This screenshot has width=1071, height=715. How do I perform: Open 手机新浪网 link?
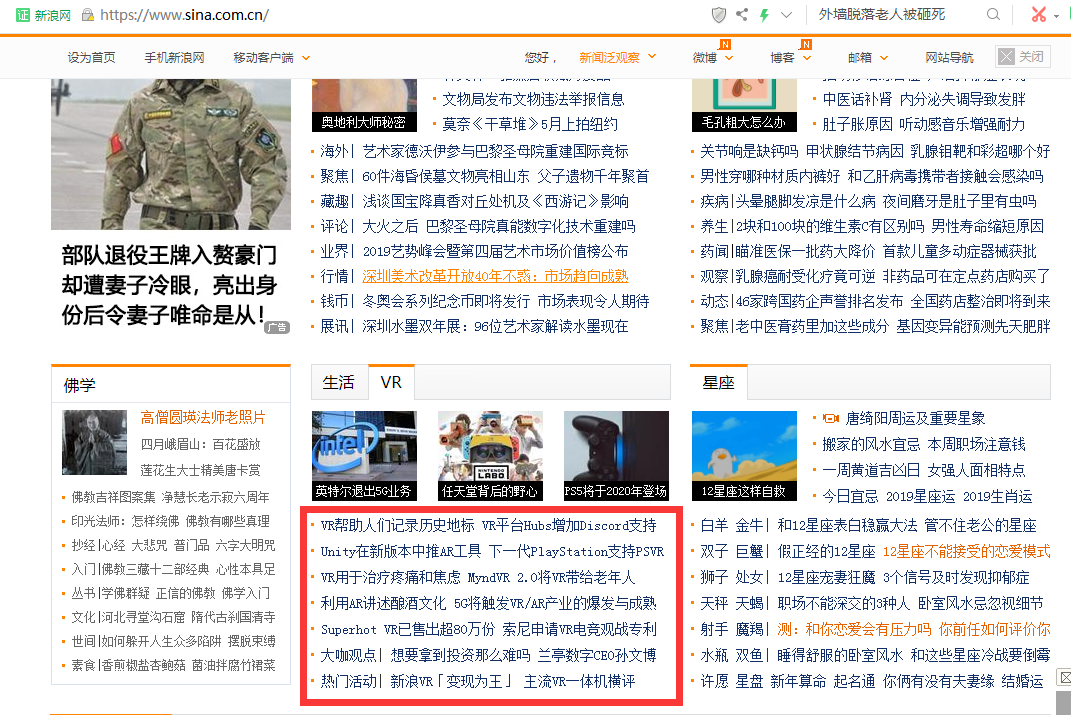click(174, 58)
